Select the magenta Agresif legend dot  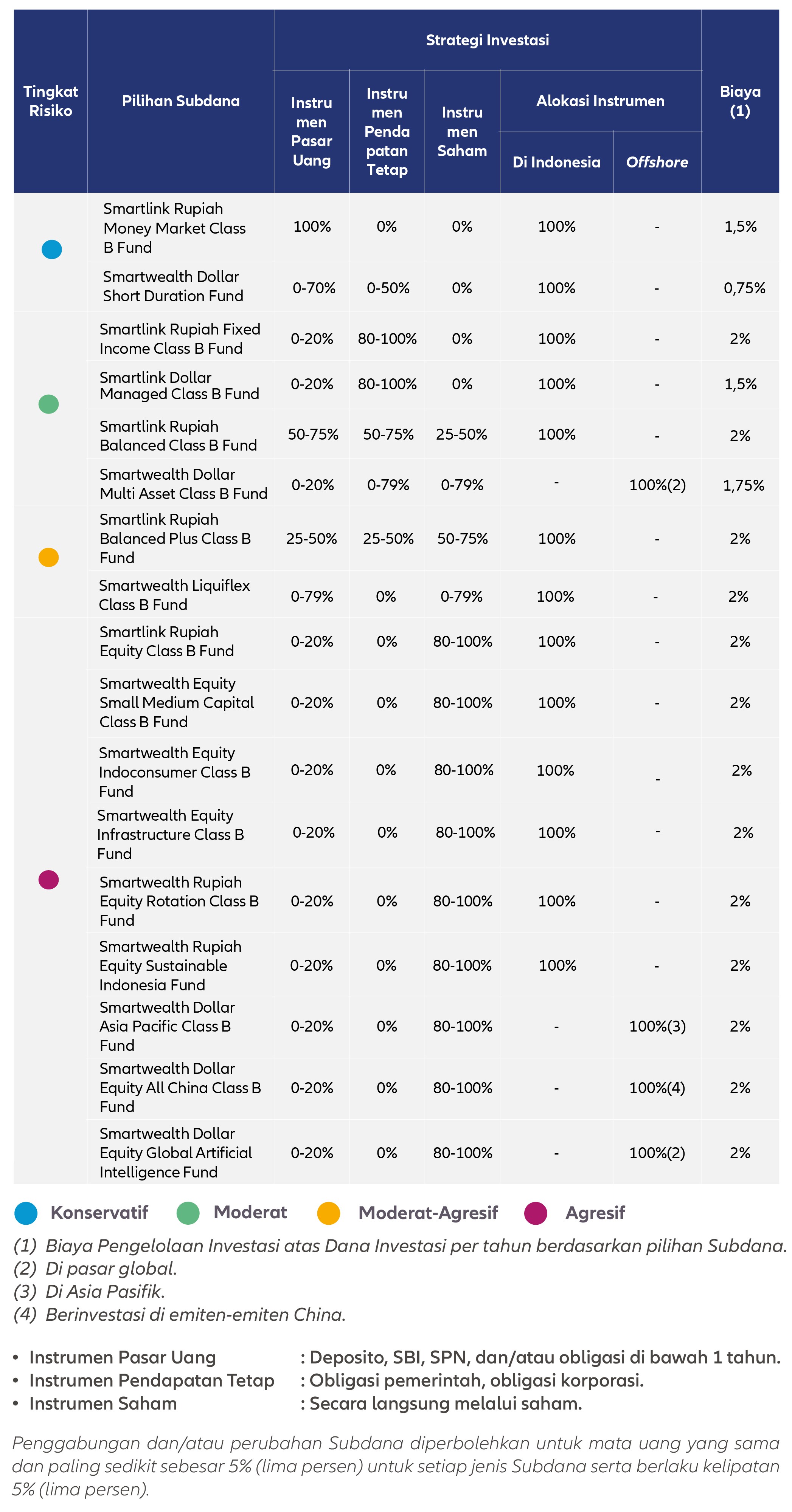pyautogui.click(x=536, y=1213)
